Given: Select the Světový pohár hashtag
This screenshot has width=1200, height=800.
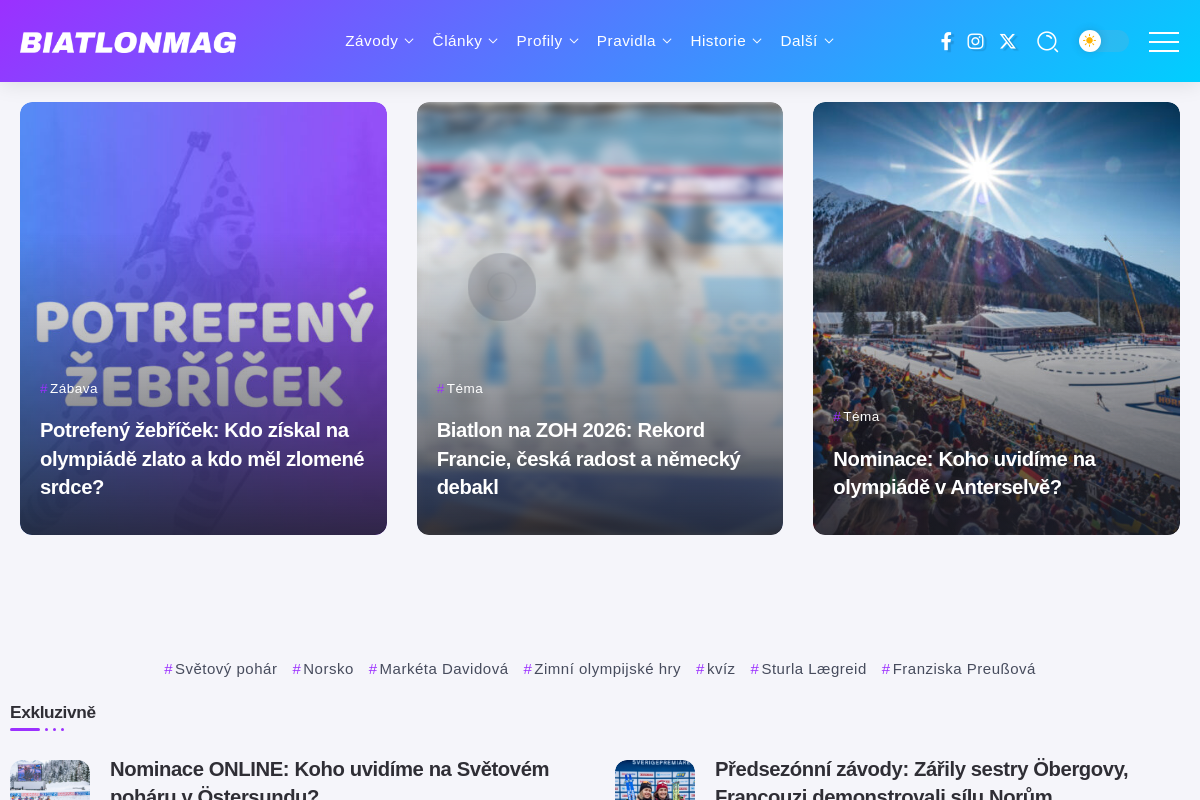Looking at the screenshot, I should click(221, 669).
